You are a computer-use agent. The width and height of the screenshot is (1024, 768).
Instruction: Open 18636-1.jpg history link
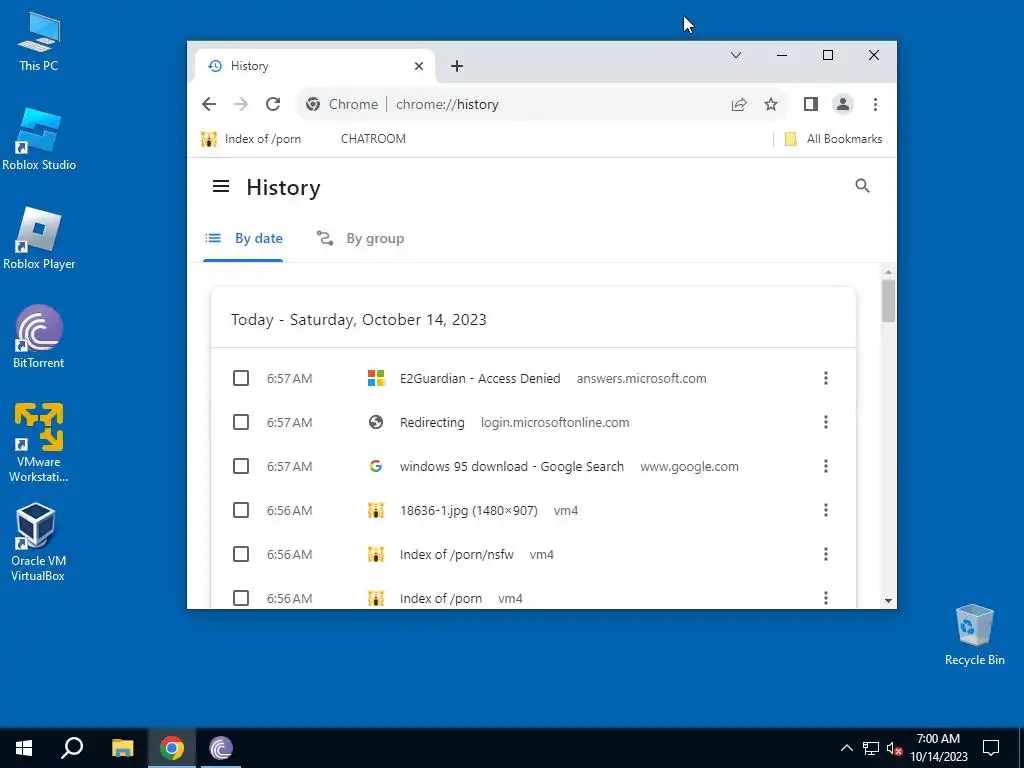pyautogui.click(x=469, y=510)
